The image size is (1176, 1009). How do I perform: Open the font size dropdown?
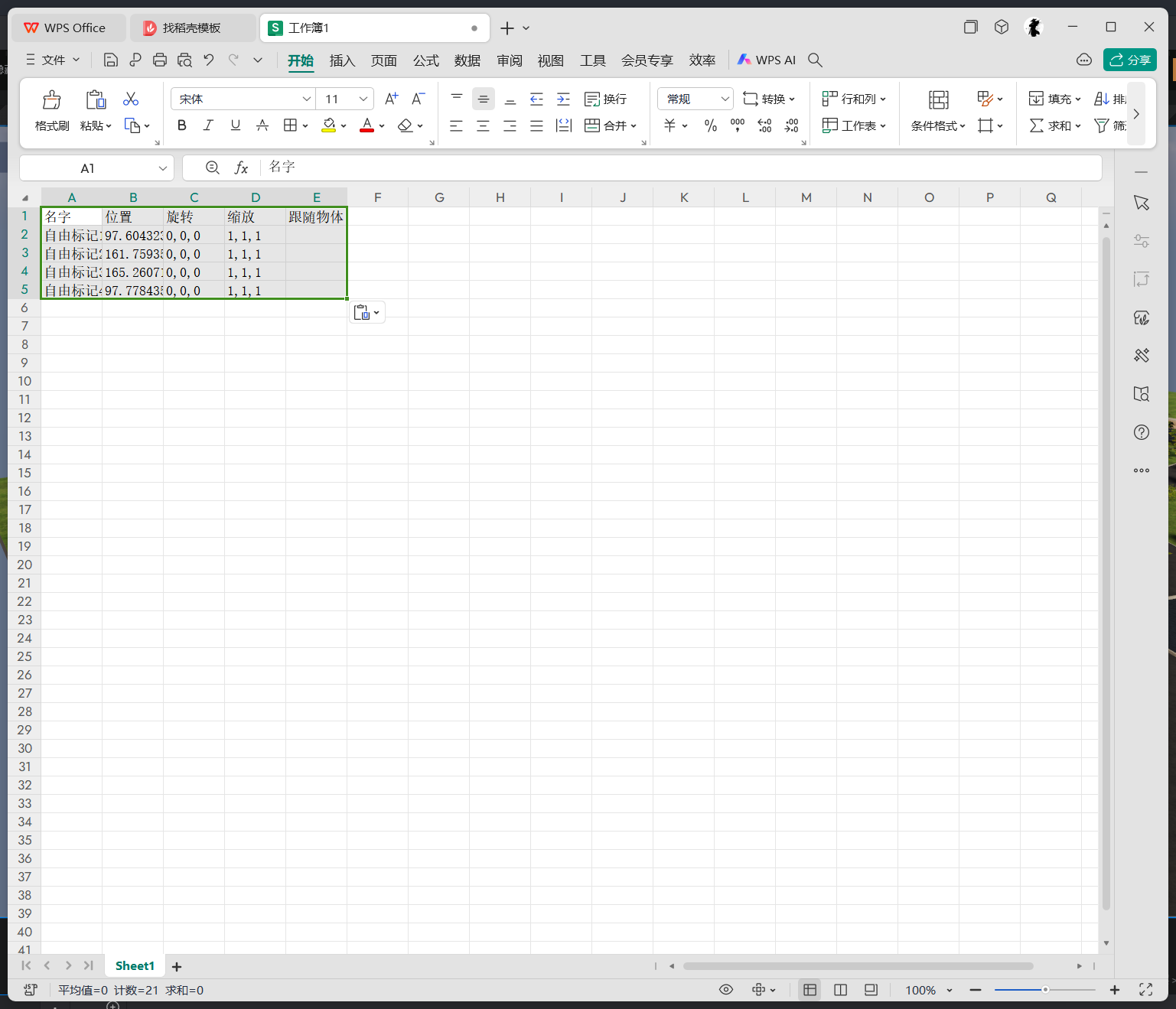tap(363, 99)
